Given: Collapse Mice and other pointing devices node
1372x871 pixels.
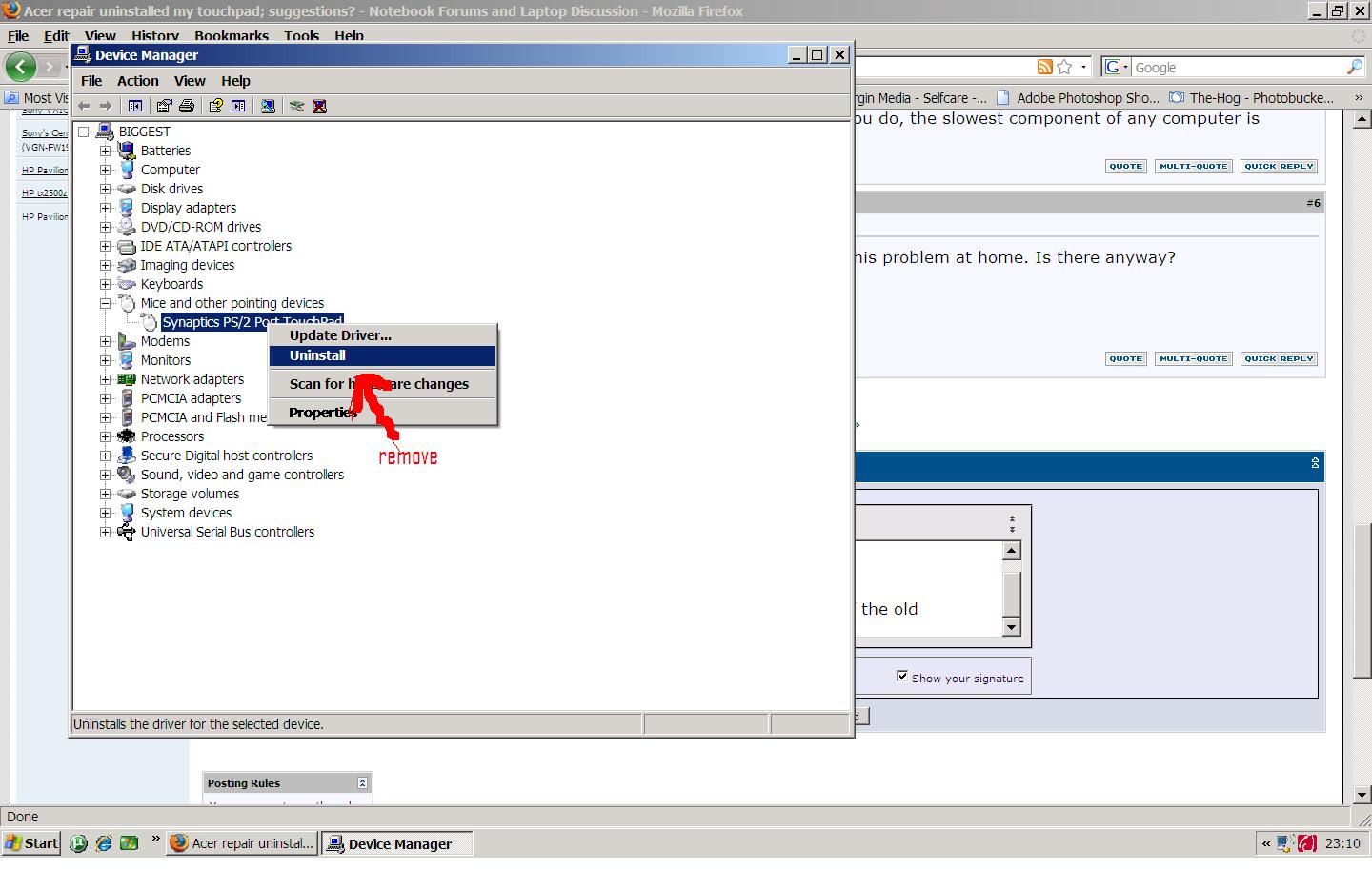Looking at the screenshot, I should coord(106,303).
